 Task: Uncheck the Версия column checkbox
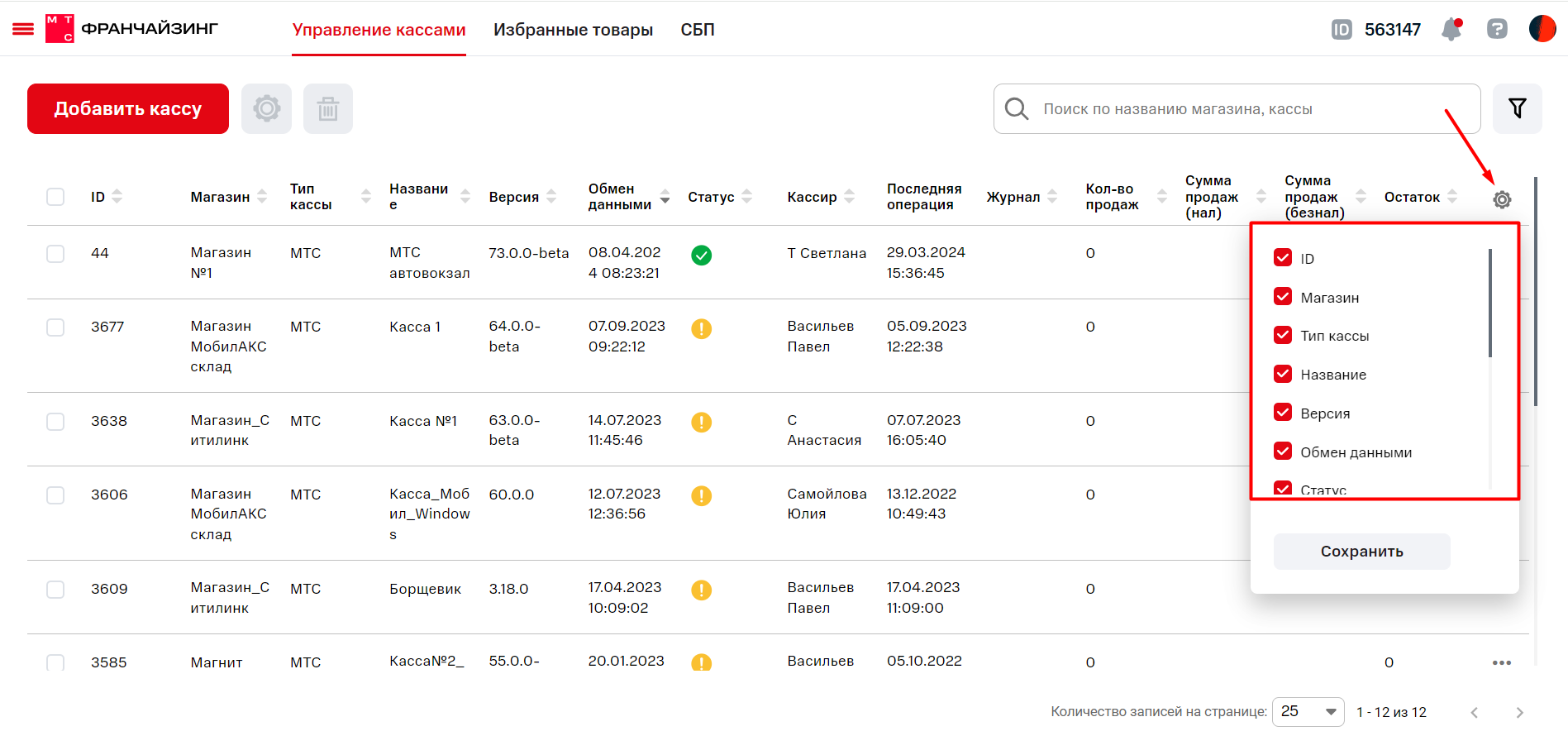(x=1283, y=412)
